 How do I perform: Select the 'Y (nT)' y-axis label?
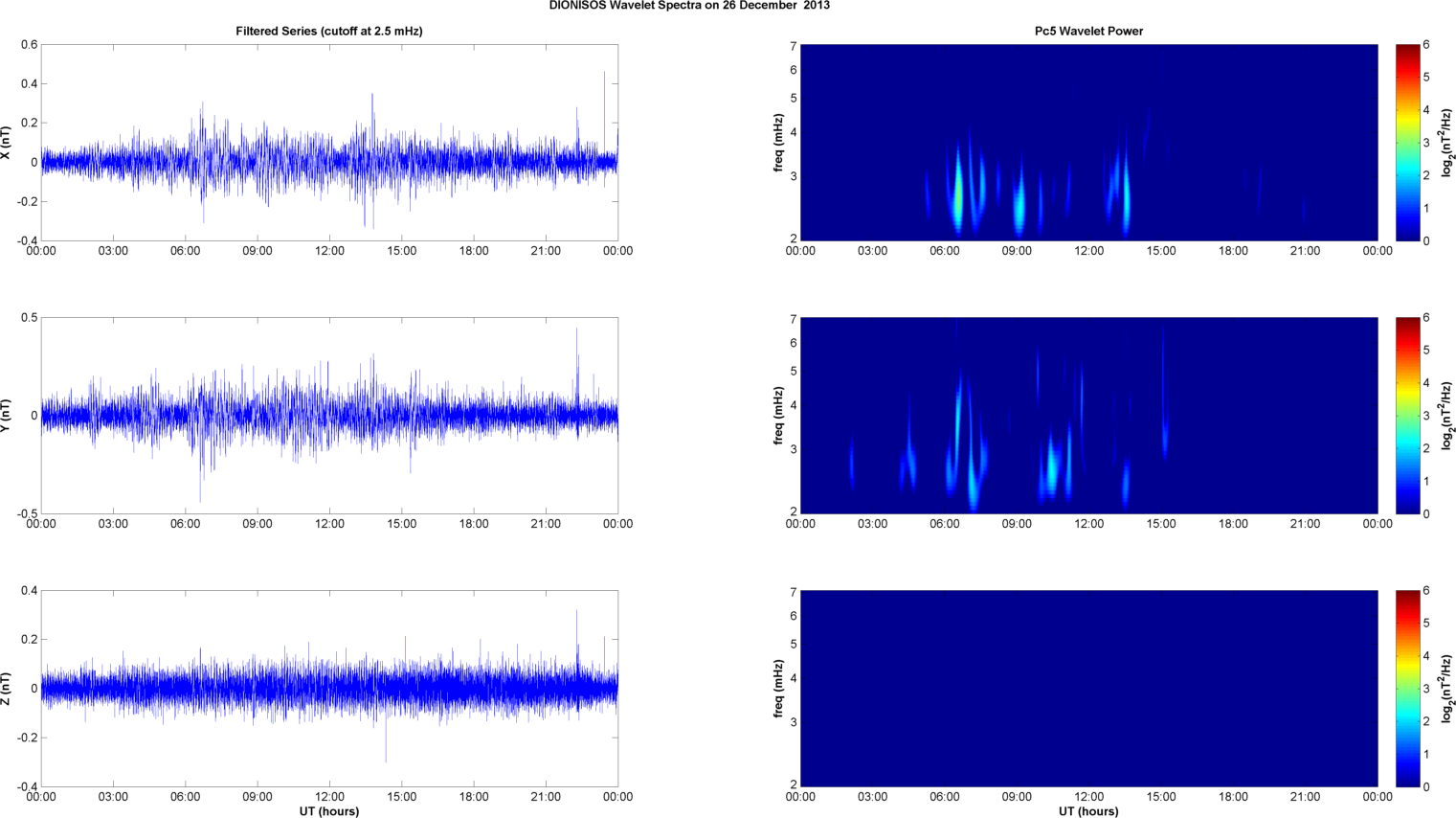pyautogui.click(x=6, y=416)
